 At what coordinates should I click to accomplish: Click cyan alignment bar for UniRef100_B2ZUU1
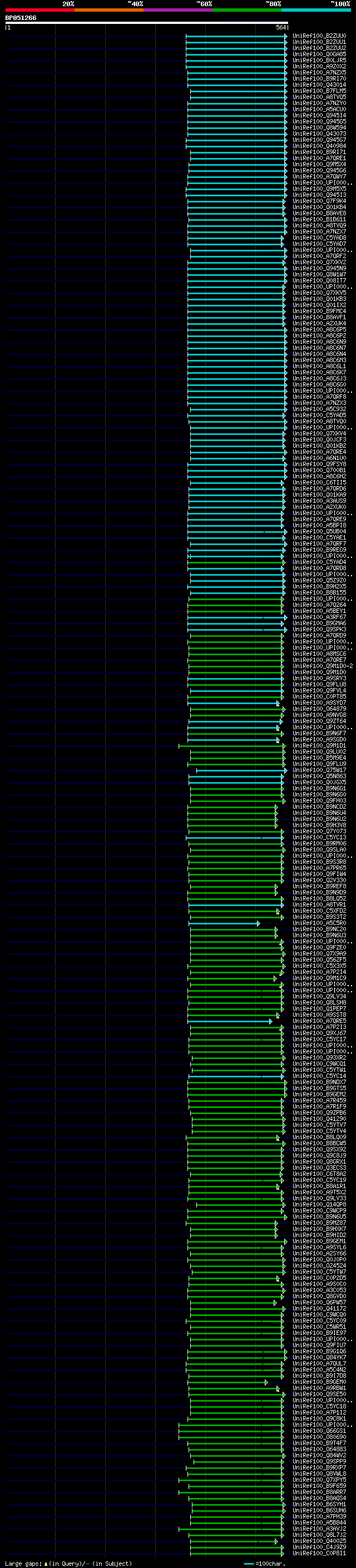[236, 42]
